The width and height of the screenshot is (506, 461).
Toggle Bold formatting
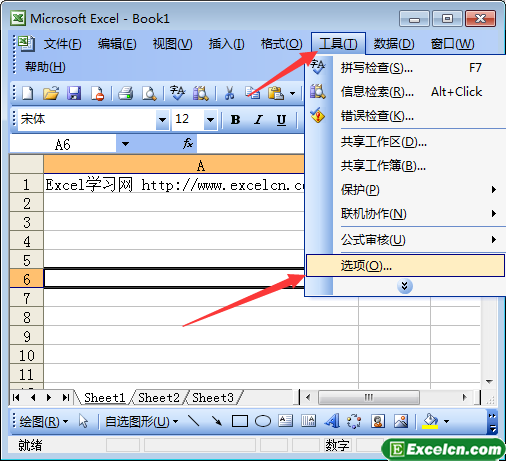pos(235,119)
